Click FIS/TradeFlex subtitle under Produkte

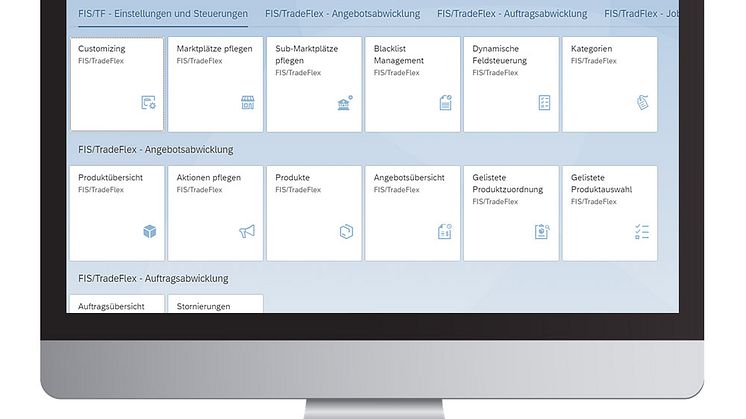[298, 190]
